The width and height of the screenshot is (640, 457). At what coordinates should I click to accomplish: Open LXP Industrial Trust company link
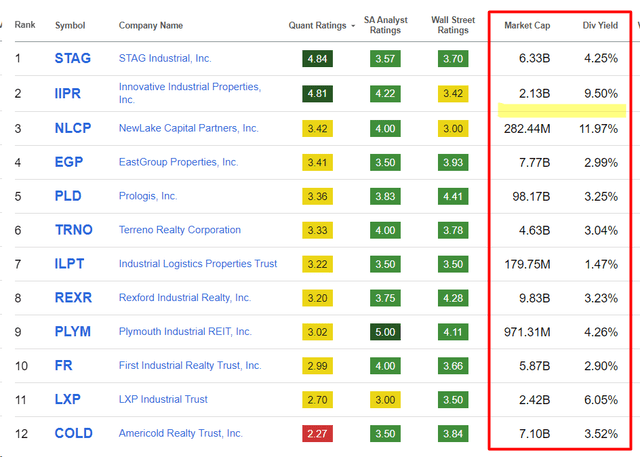point(163,399)
